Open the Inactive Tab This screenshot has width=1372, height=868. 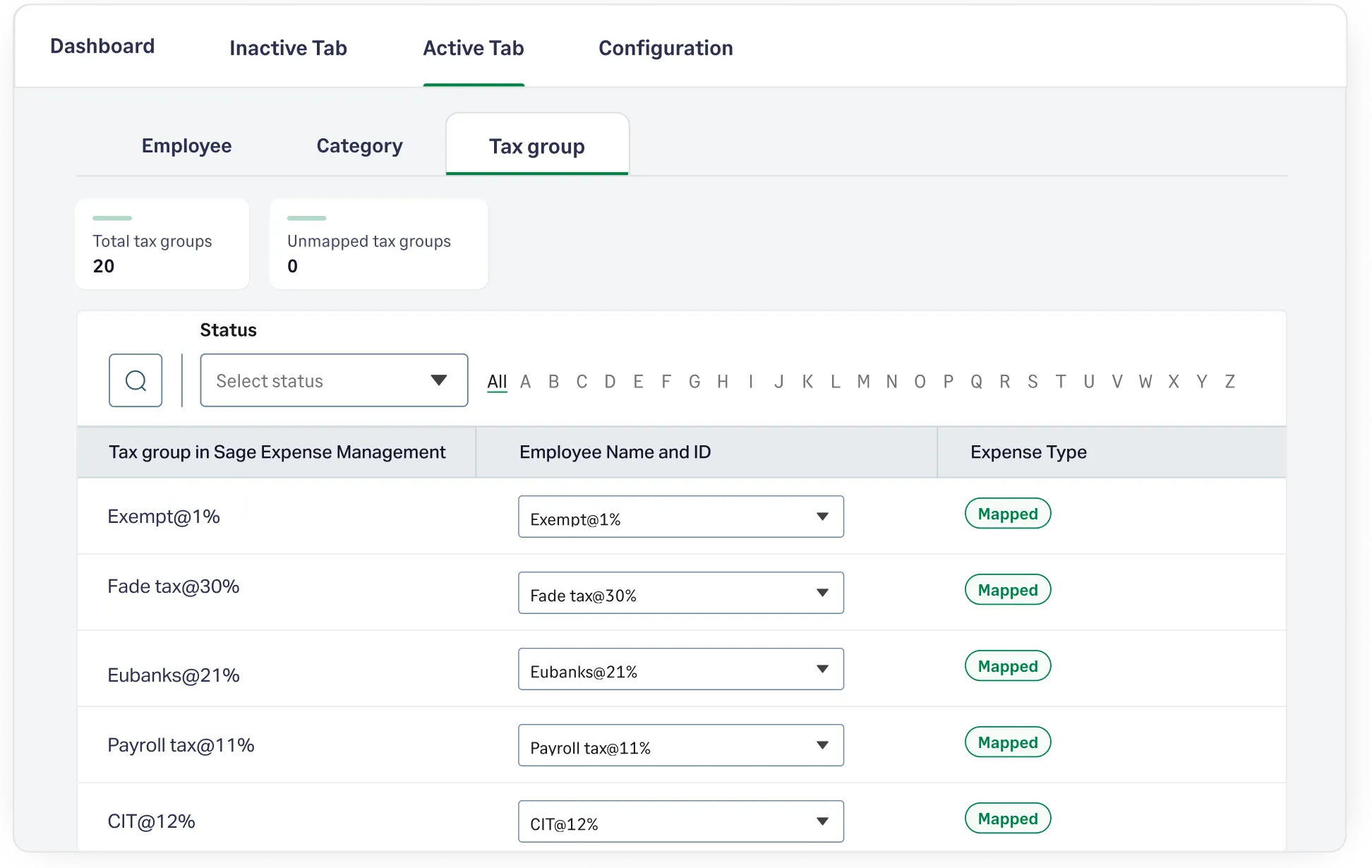coord(288,48)
